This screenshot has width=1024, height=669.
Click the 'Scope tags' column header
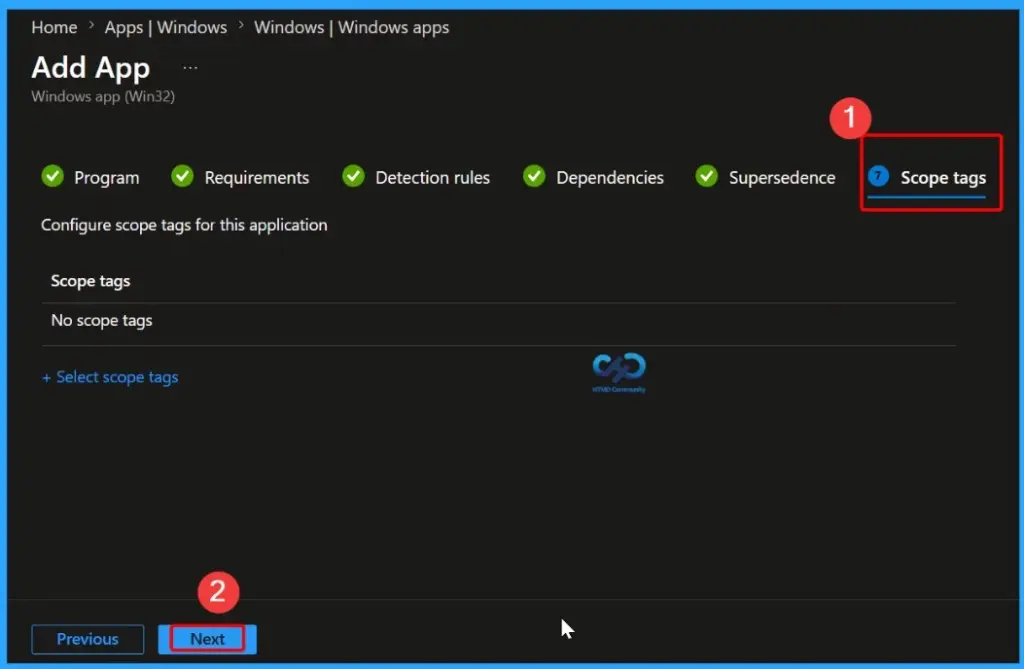point(91,281)
